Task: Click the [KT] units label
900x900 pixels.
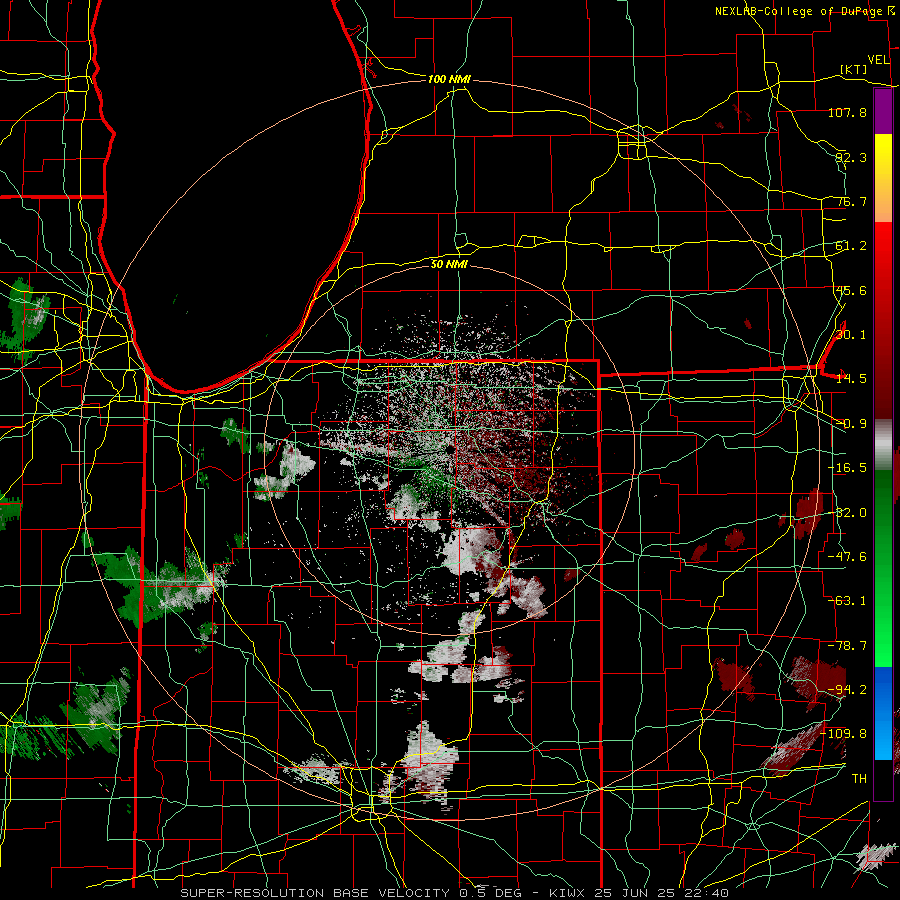Action: [854, 69]
